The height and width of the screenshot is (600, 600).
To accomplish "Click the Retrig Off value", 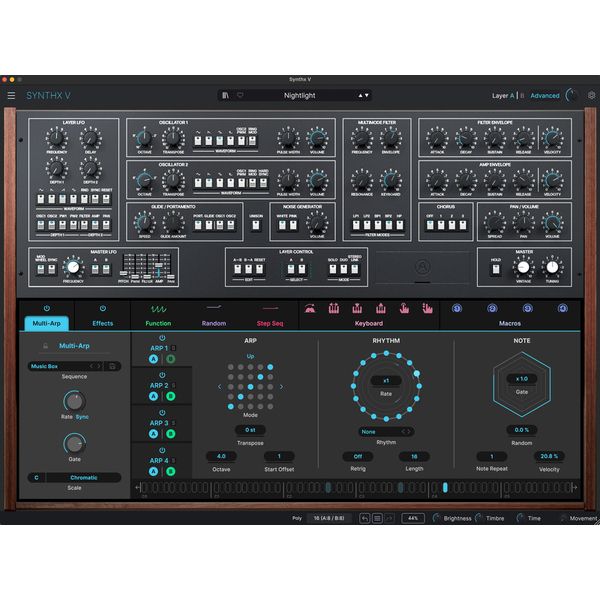I will pos(358,456).
